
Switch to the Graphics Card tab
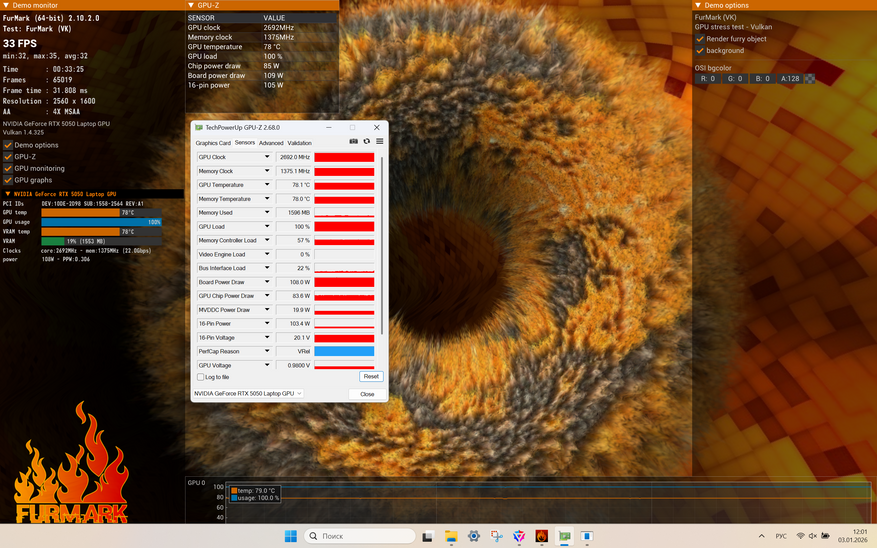pos(212,143)
